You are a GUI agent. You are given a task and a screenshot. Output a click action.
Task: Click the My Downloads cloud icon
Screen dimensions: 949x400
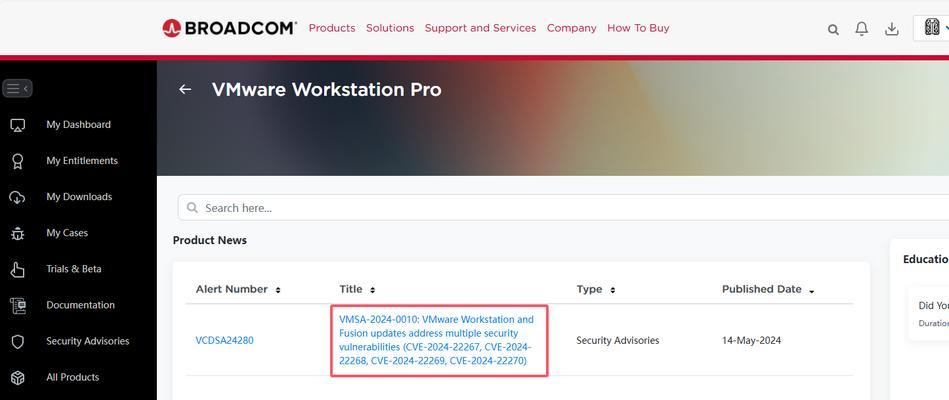18,197
